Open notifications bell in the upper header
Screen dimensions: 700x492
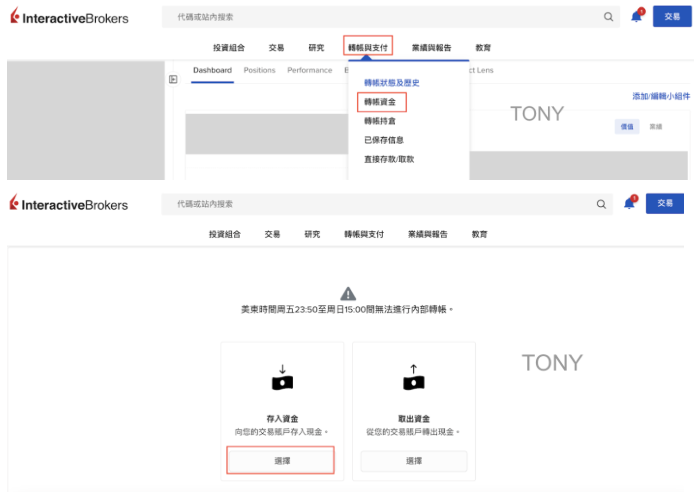636,17
